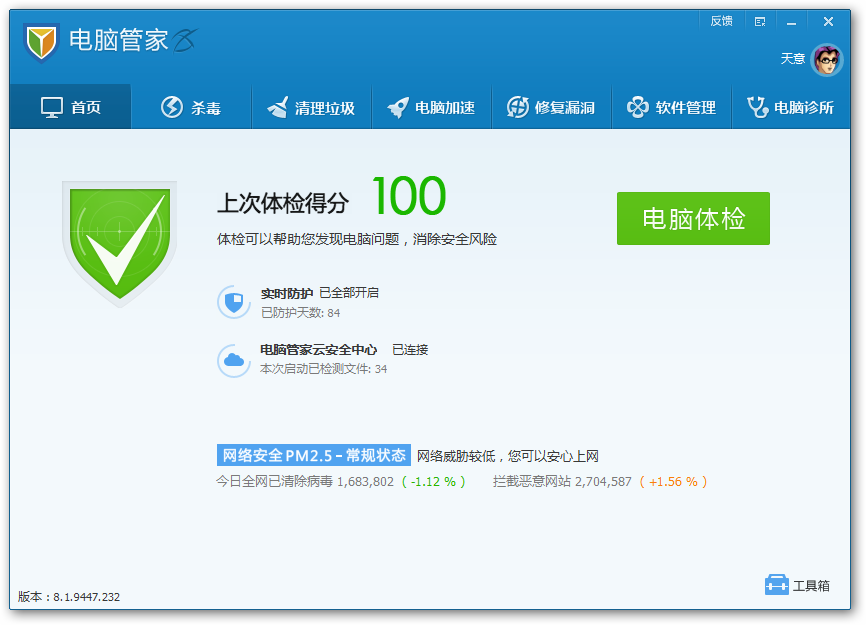The height and width of the screenshot is (625, 866).
Task: Click the -1.12 % change value
Action: point(434,481)
